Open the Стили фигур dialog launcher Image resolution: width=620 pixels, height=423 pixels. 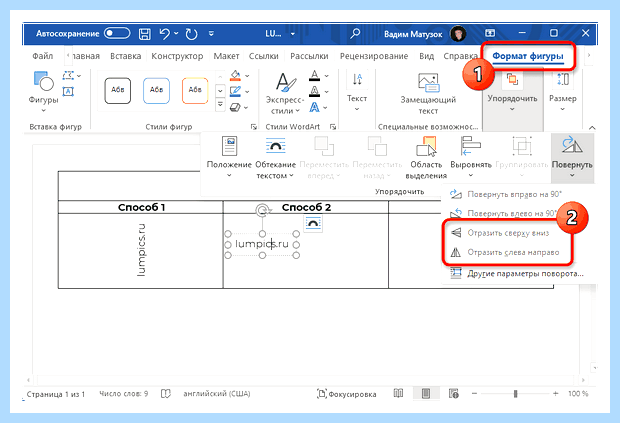pos(253,127)
